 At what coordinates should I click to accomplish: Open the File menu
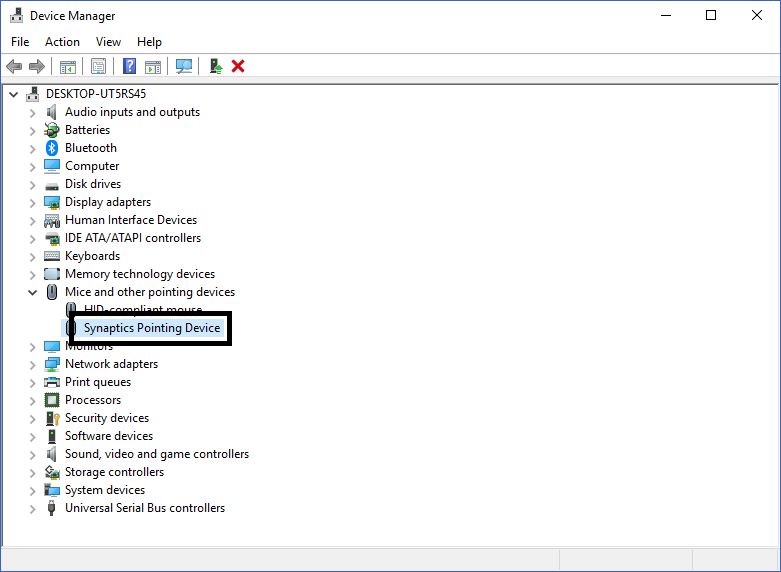click(20, 42)
